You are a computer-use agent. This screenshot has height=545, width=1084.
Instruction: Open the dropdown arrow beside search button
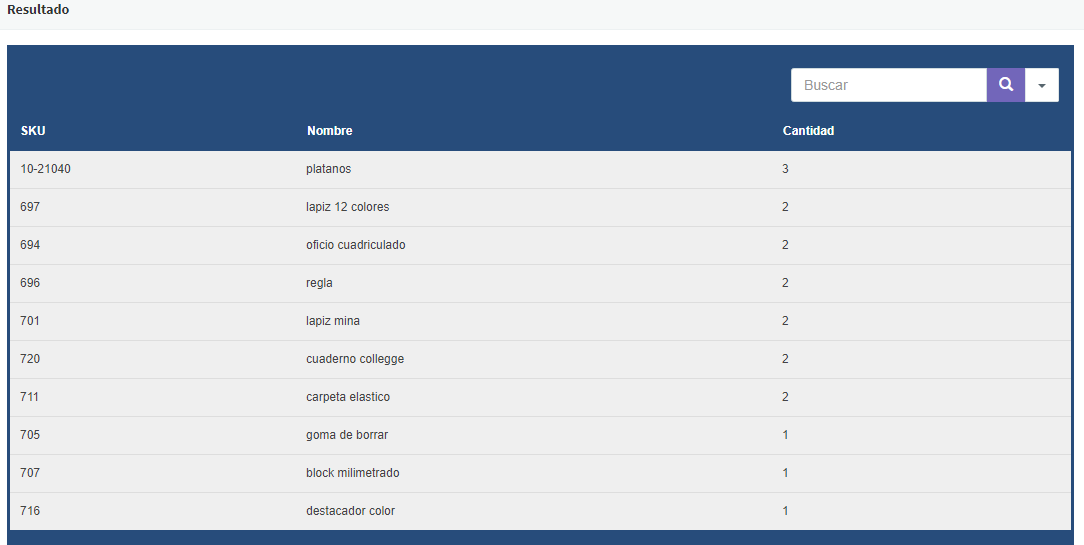coord(1042,85)
